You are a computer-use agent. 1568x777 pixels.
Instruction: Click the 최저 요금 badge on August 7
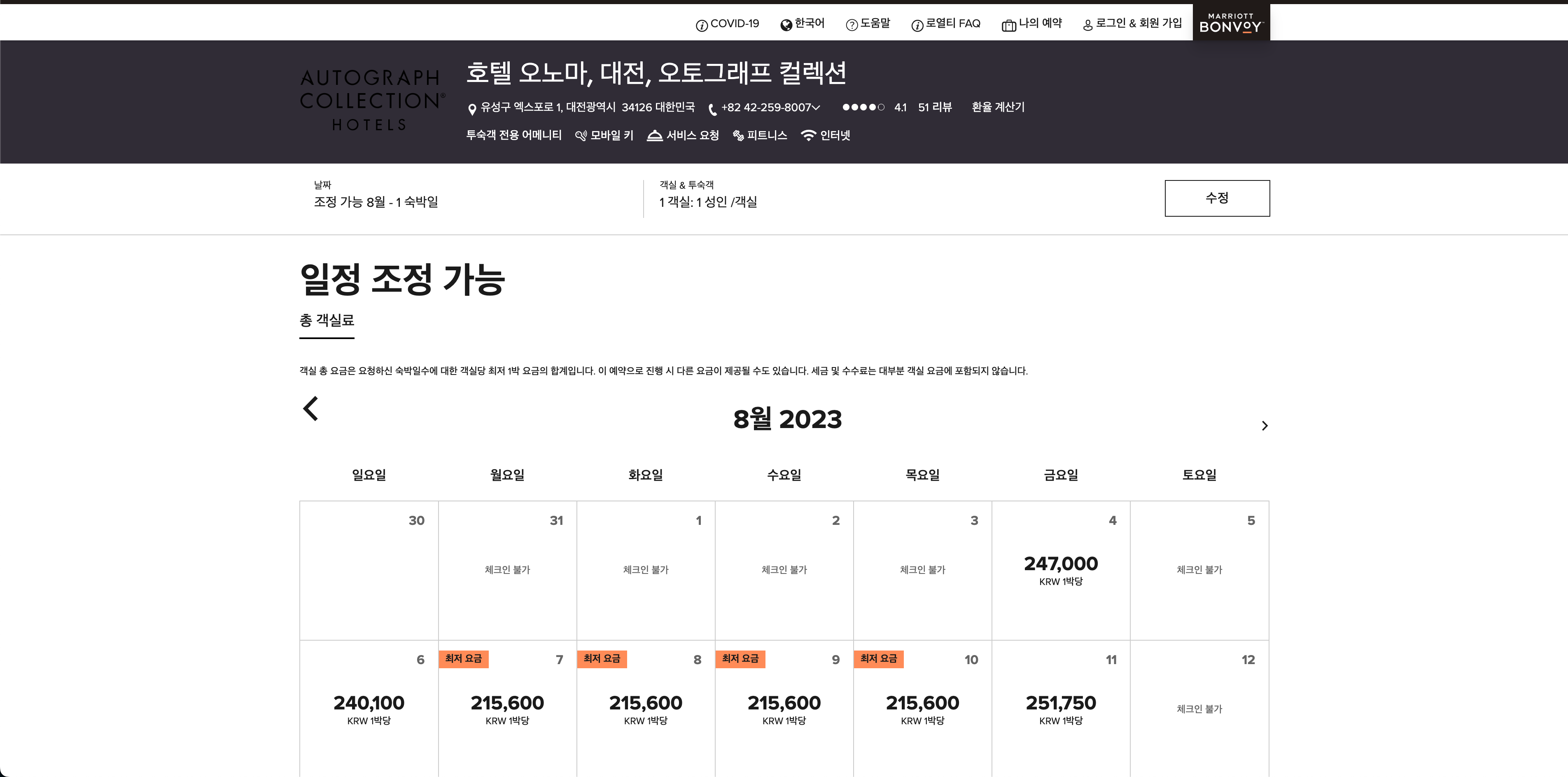point(463,659)
